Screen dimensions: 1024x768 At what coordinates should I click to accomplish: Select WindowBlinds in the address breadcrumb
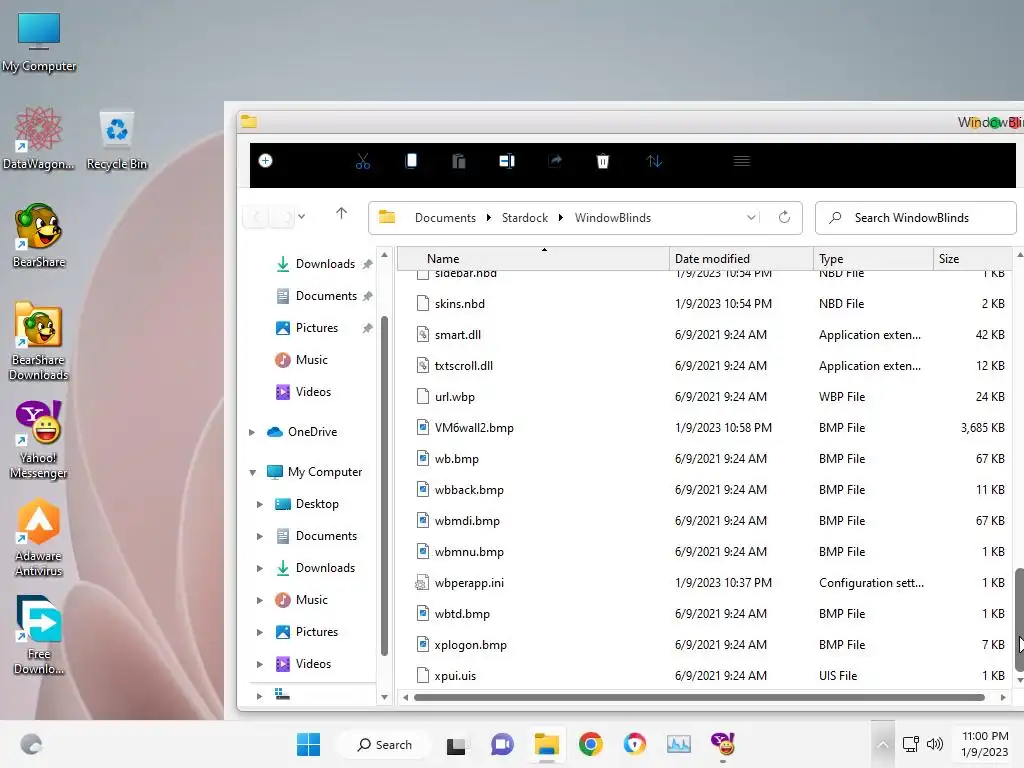point(613,217)
